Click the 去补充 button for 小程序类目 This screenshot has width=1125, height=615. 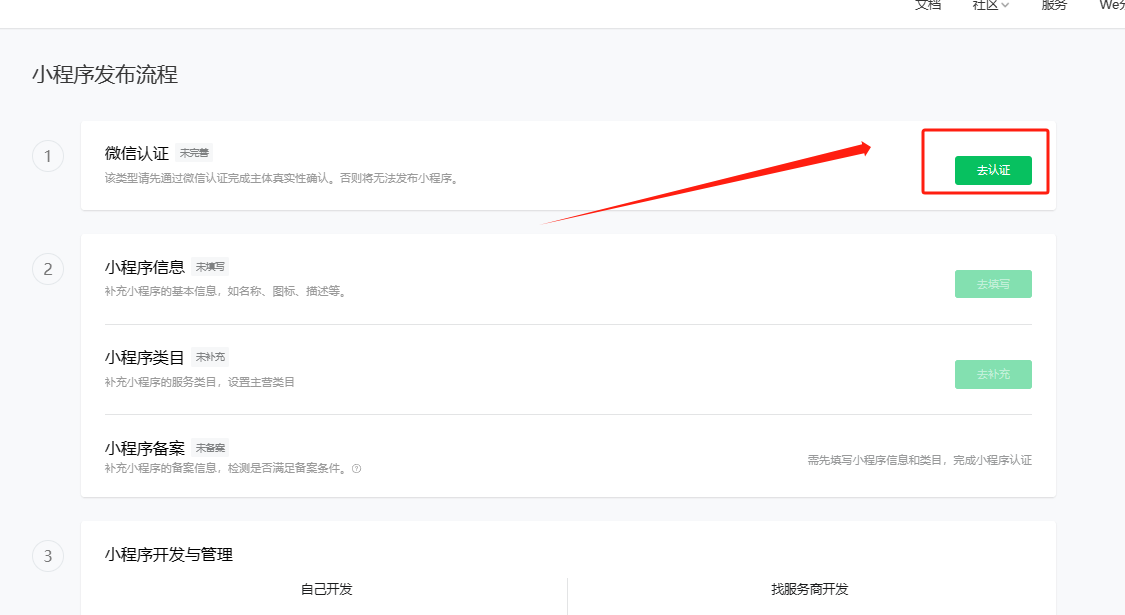(993, 374)
